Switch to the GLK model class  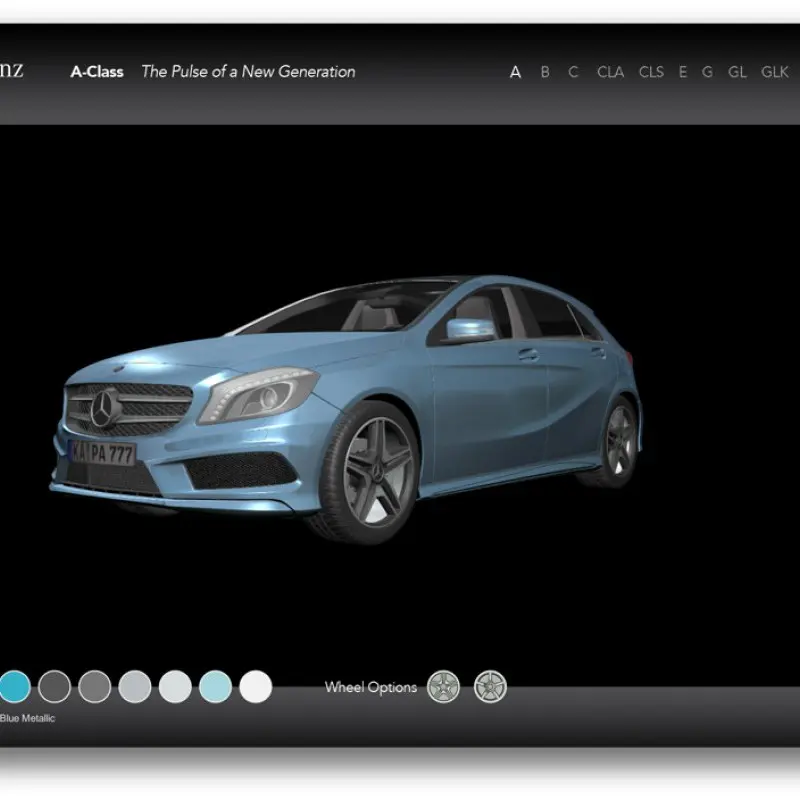pyautogui.click(x=774, y=72)
